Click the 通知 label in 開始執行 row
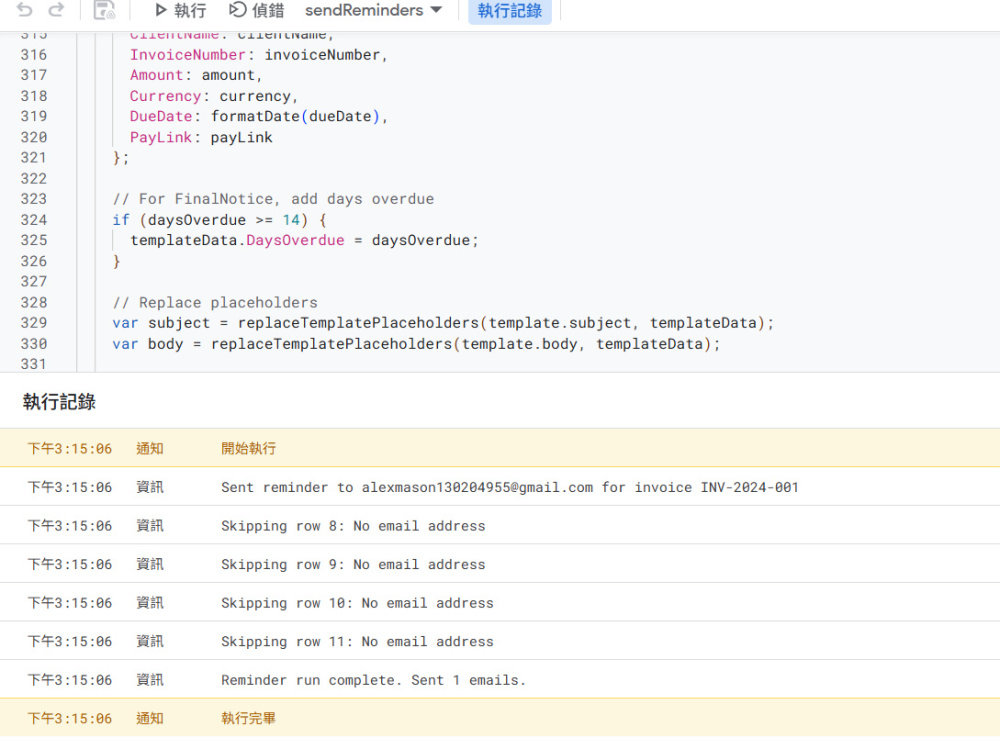 (x=150, y=449)
